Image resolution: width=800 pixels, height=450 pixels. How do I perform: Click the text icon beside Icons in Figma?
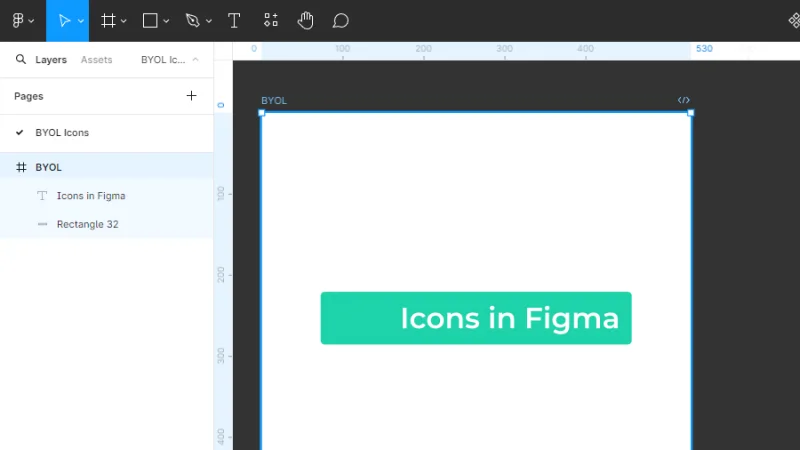tap(42, 195)
